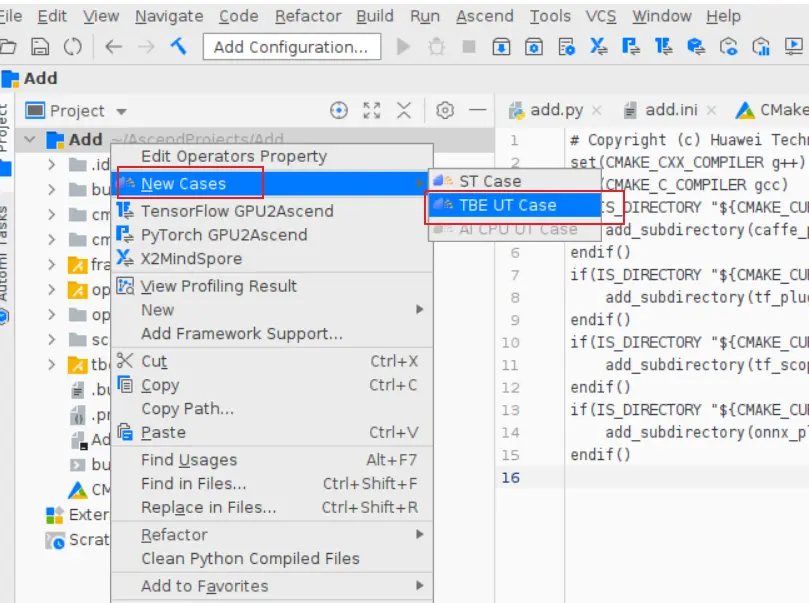Click the toolbar box icon with gear
This screenshot has height=603, width=809.
[534, 47]
